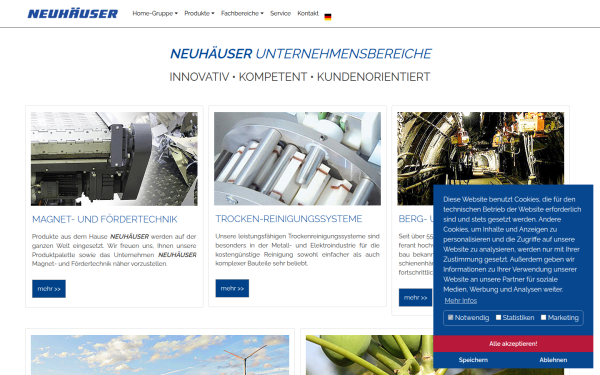This screenshot has width=600, height=375.
Task: Expand the Produkte menu
Action: tap(199, 13)
